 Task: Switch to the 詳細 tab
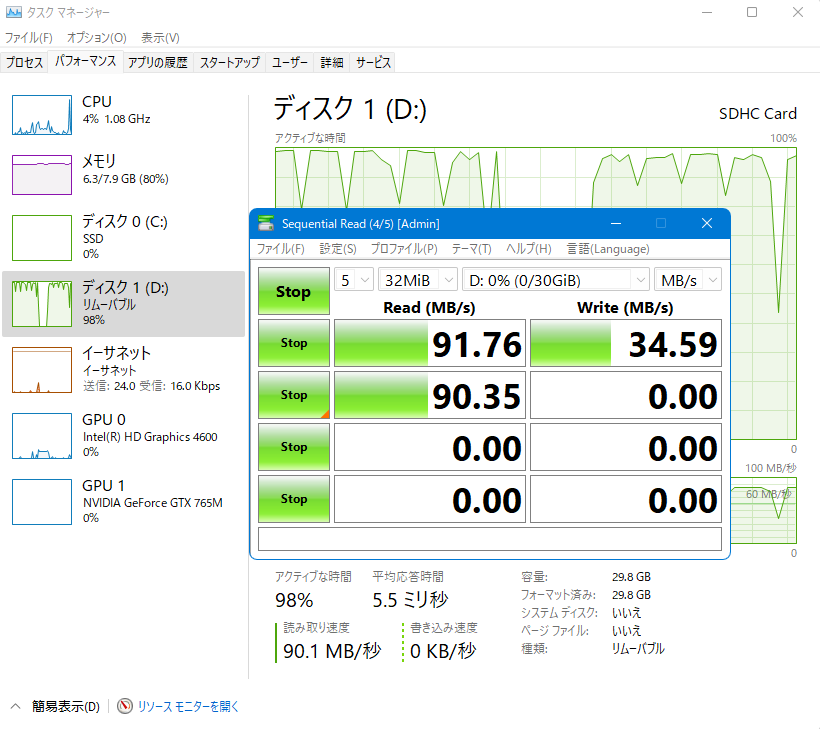(x=332, y=63)
